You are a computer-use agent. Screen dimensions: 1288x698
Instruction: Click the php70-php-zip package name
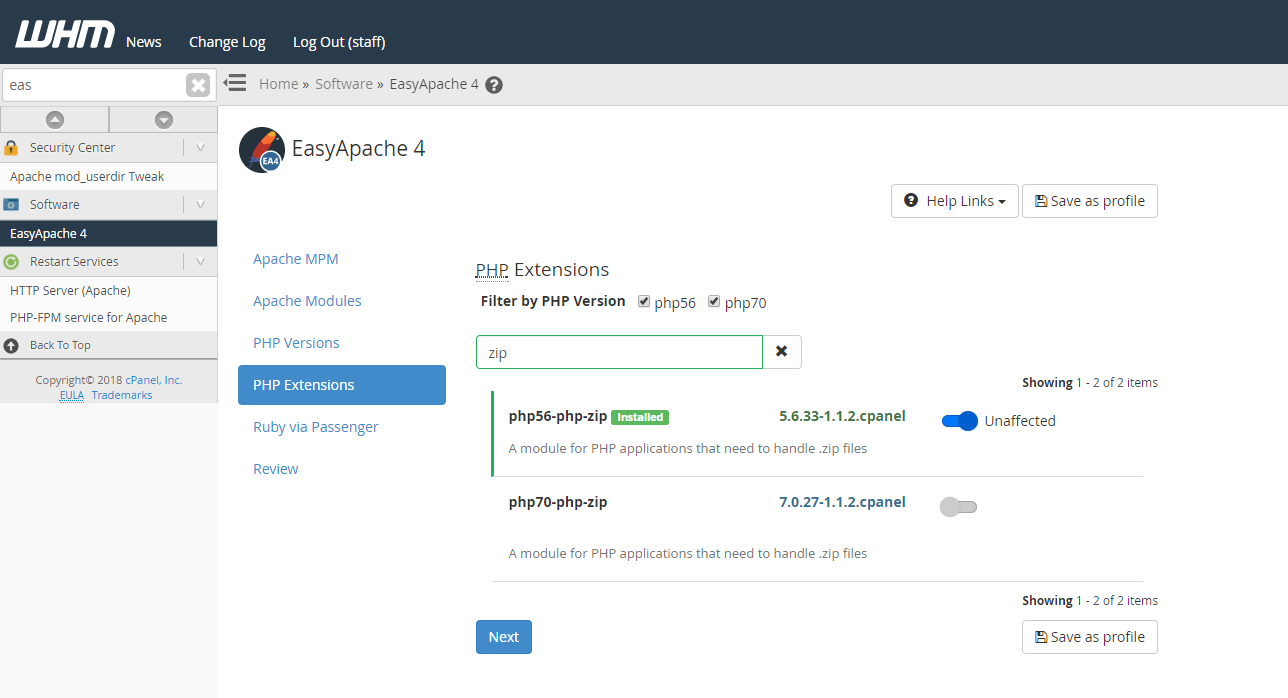coord(558,502)
